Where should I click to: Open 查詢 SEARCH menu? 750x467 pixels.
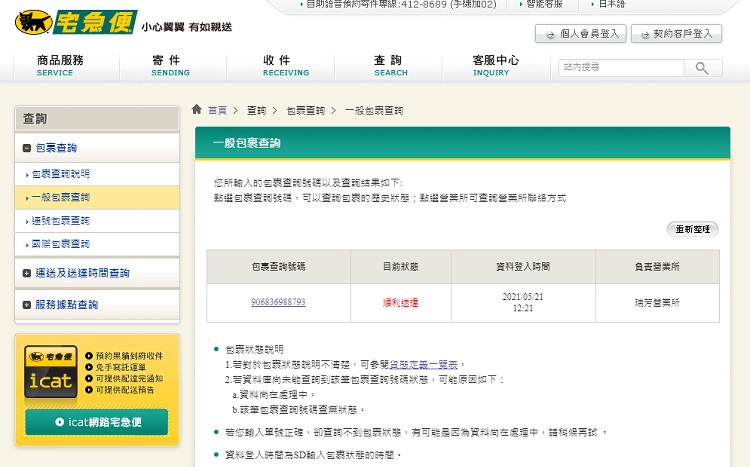pos(390,66)
